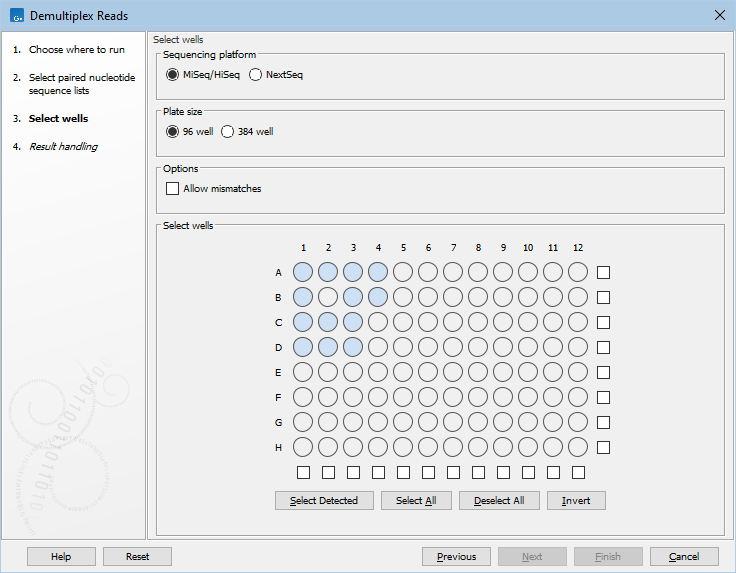Go to Choose where to run step
This screenshot has height=573, width=736.
pyautogui.click(x=76, y=49)
